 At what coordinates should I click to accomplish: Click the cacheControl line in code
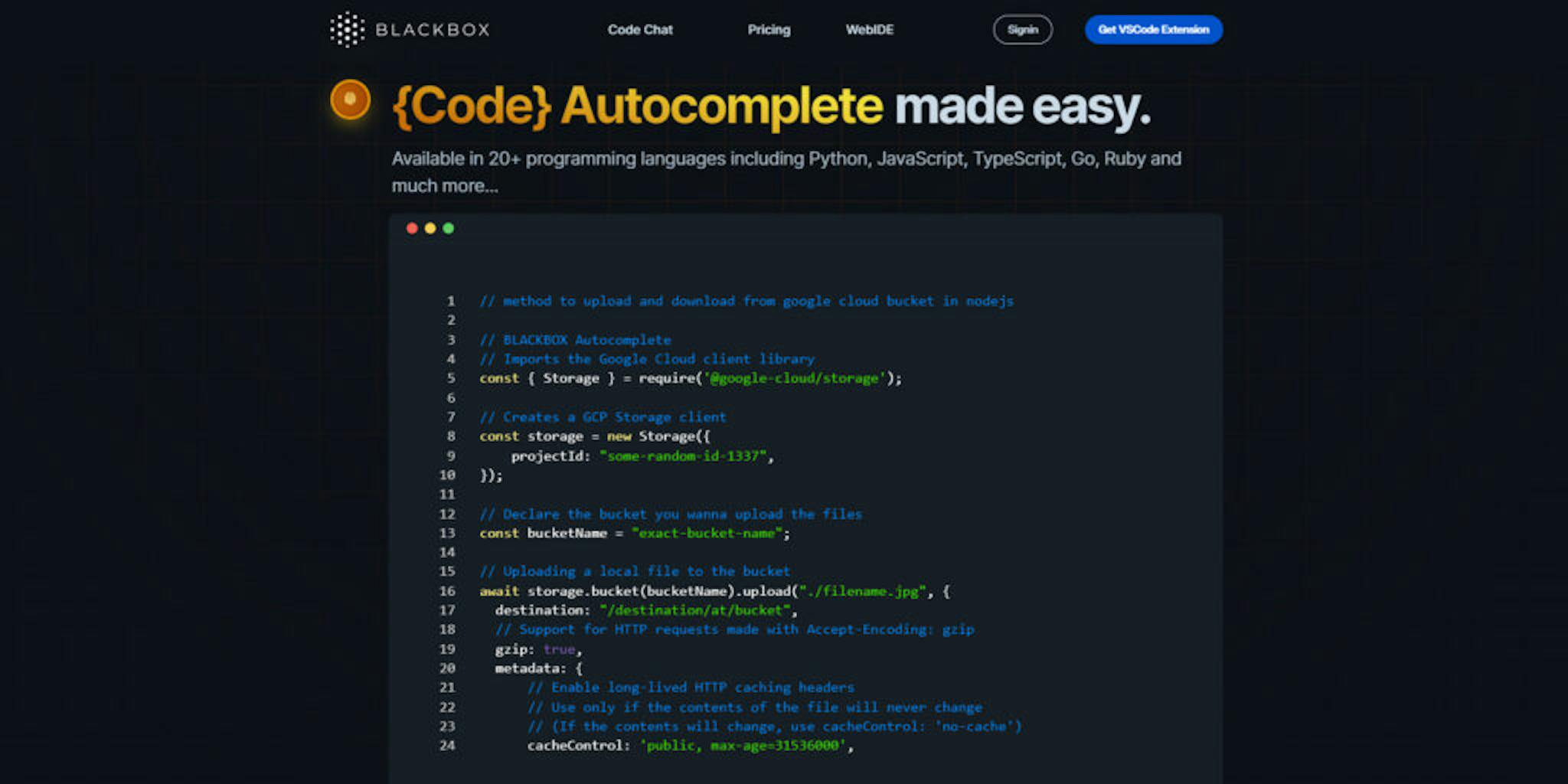689,746
